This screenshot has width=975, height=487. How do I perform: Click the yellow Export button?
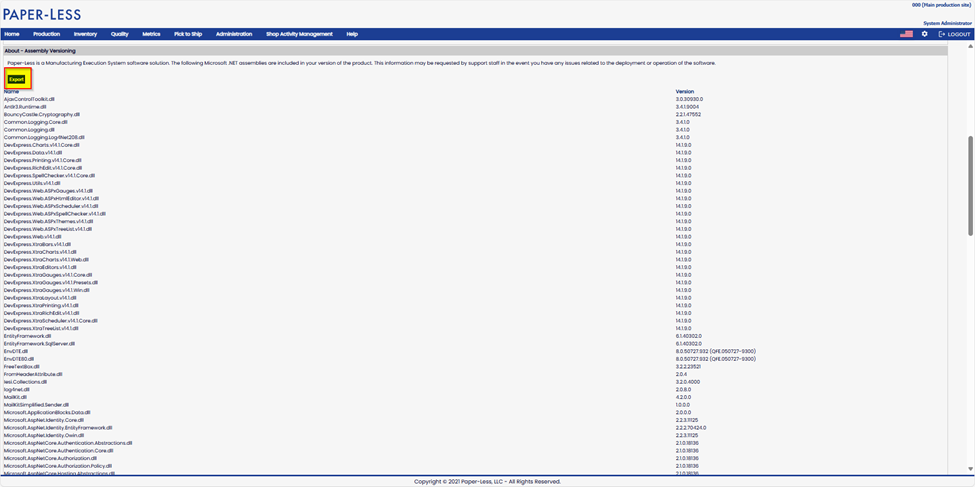(x=17, y=80)
